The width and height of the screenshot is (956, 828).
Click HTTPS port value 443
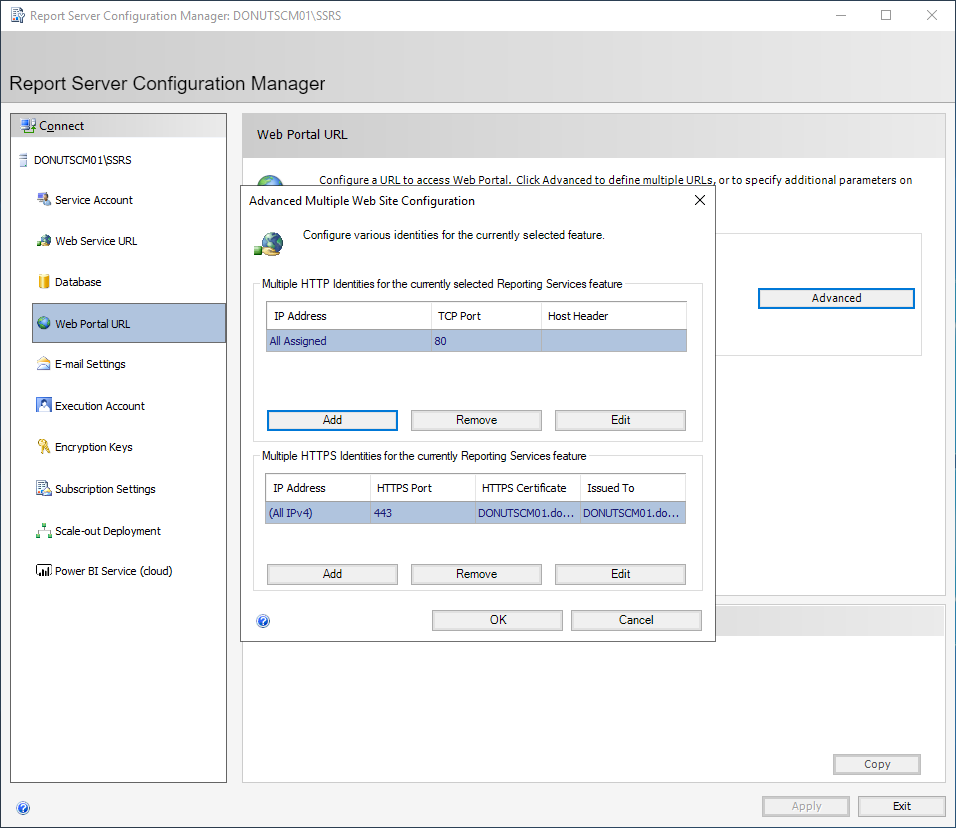[423, 513]
